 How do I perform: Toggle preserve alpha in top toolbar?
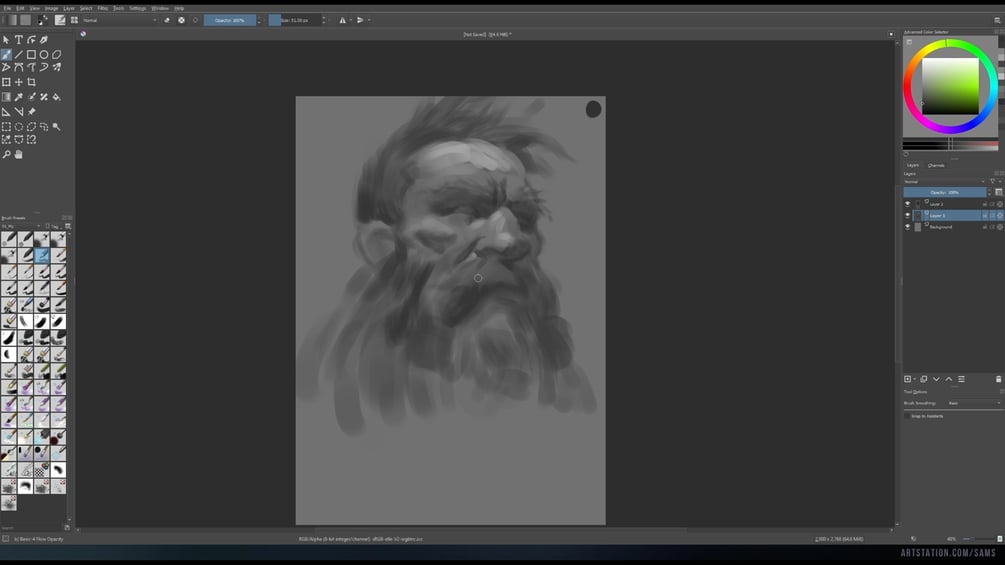tap(181, 20)
